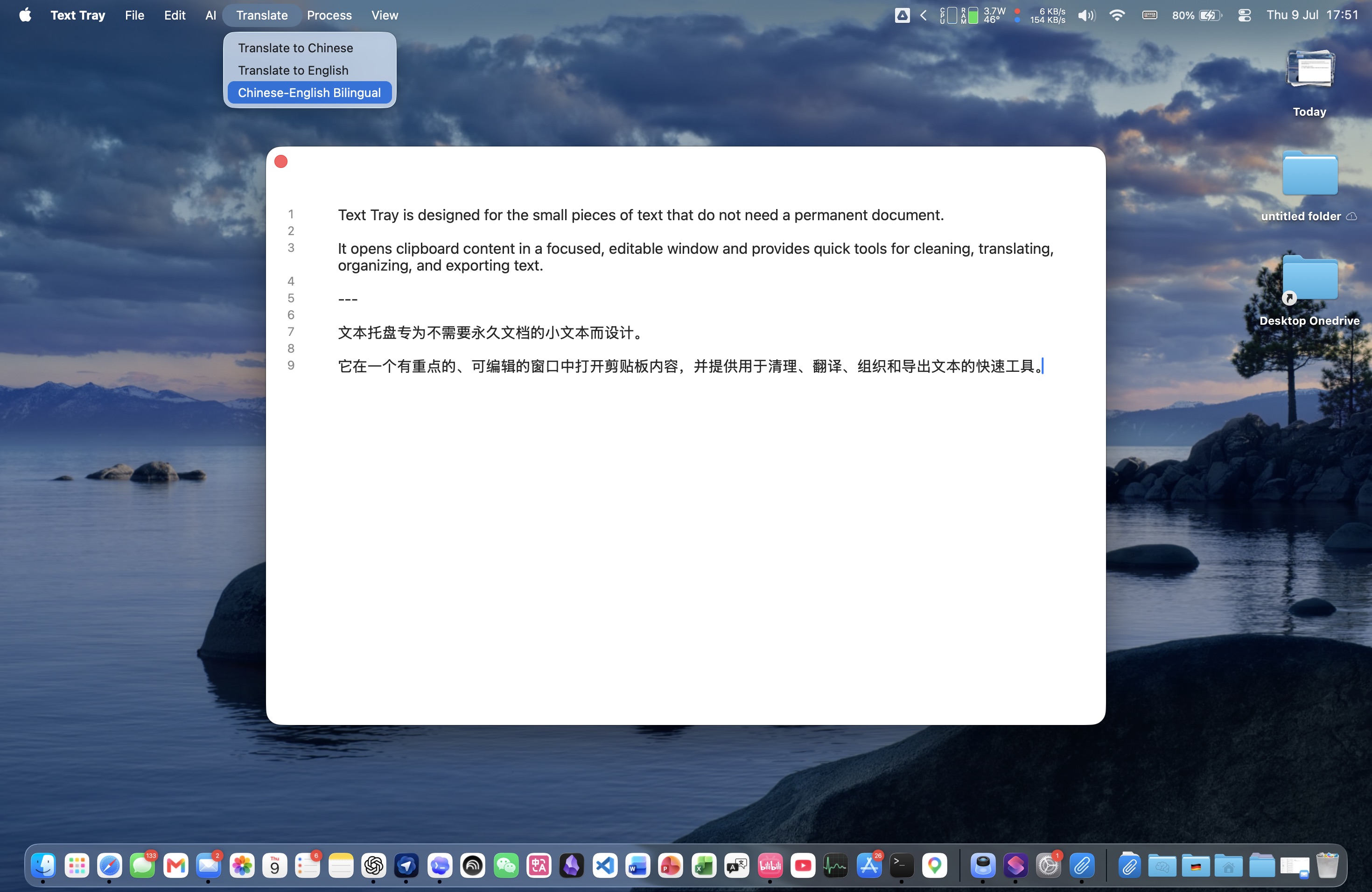Open the View menu in the menu bar
The width and height of the screenshot is (1372, 892).
tap(385, 15)
